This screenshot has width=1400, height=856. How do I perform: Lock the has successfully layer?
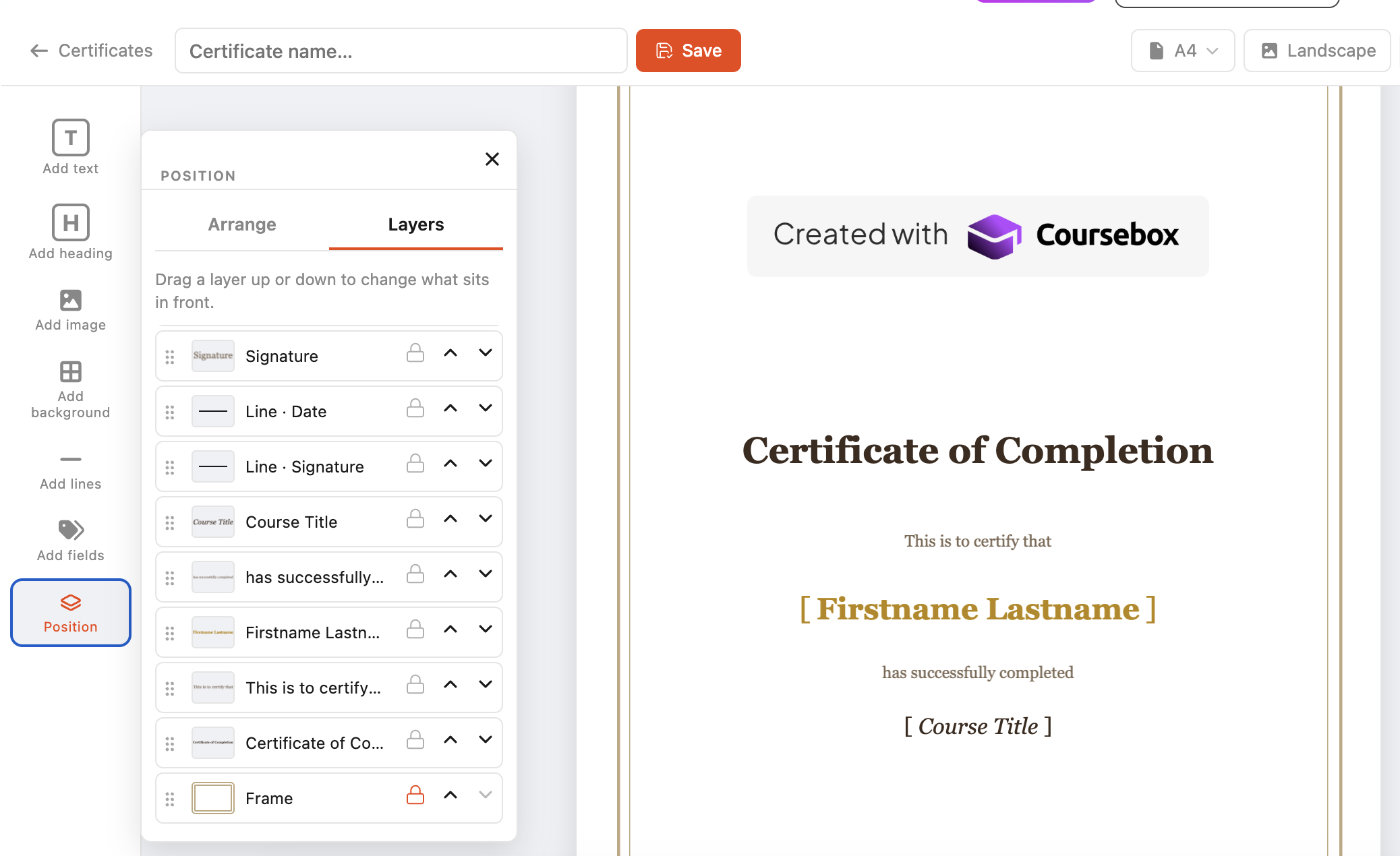tap(415, 574)
